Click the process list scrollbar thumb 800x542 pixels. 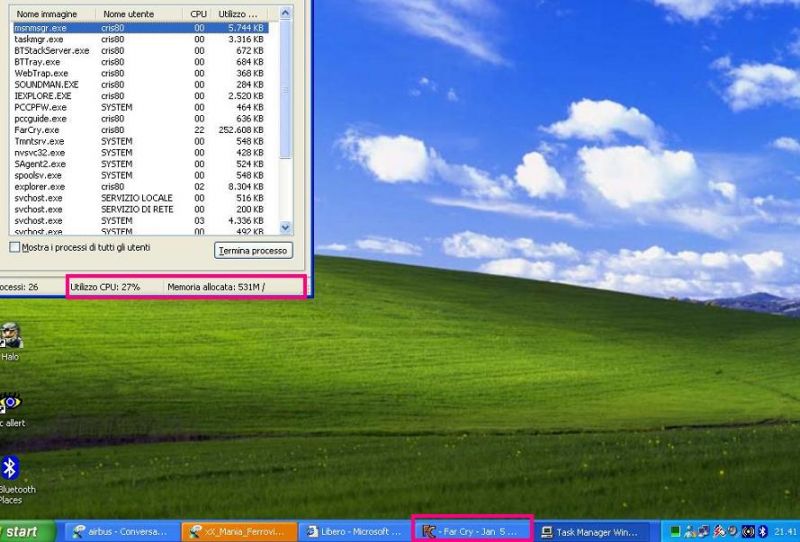(x=285, y=89)
